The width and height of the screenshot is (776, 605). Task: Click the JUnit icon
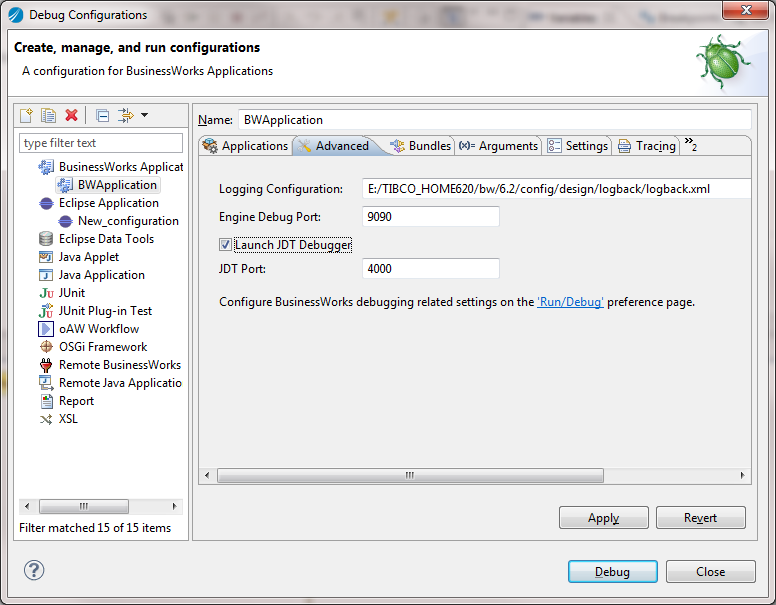(x=46, y=293)
